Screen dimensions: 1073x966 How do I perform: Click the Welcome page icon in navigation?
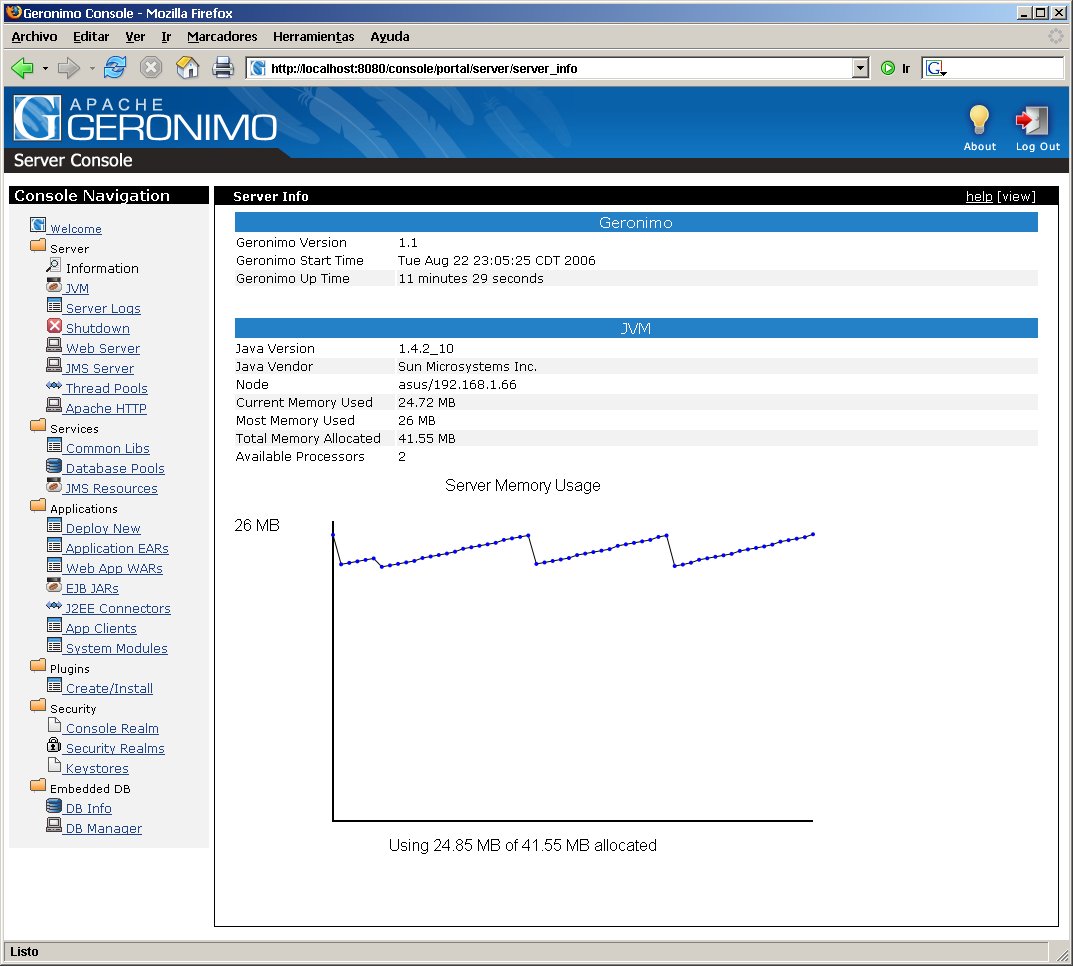tap(38, 225)
